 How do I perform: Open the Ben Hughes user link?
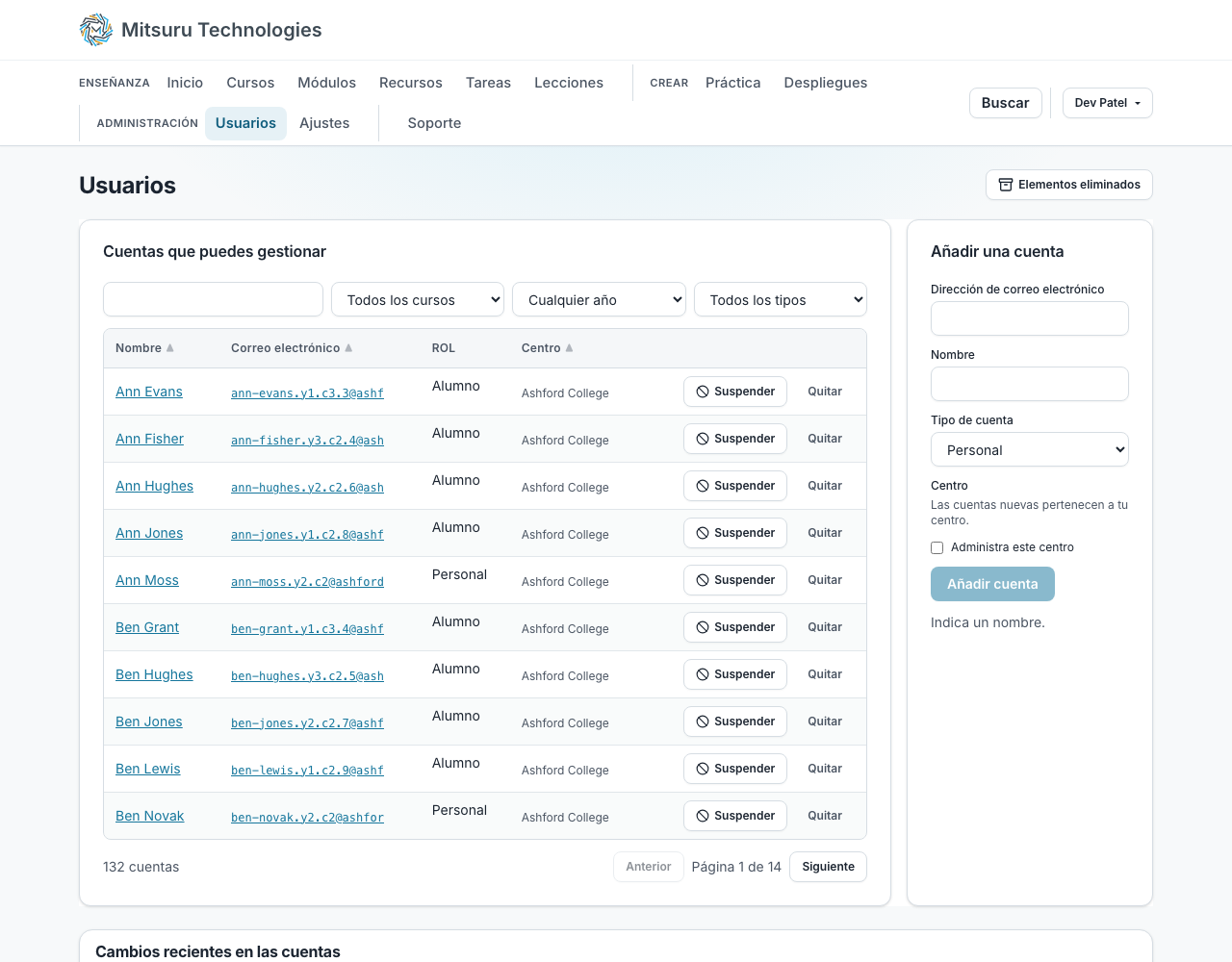click(x=154, y=674)
